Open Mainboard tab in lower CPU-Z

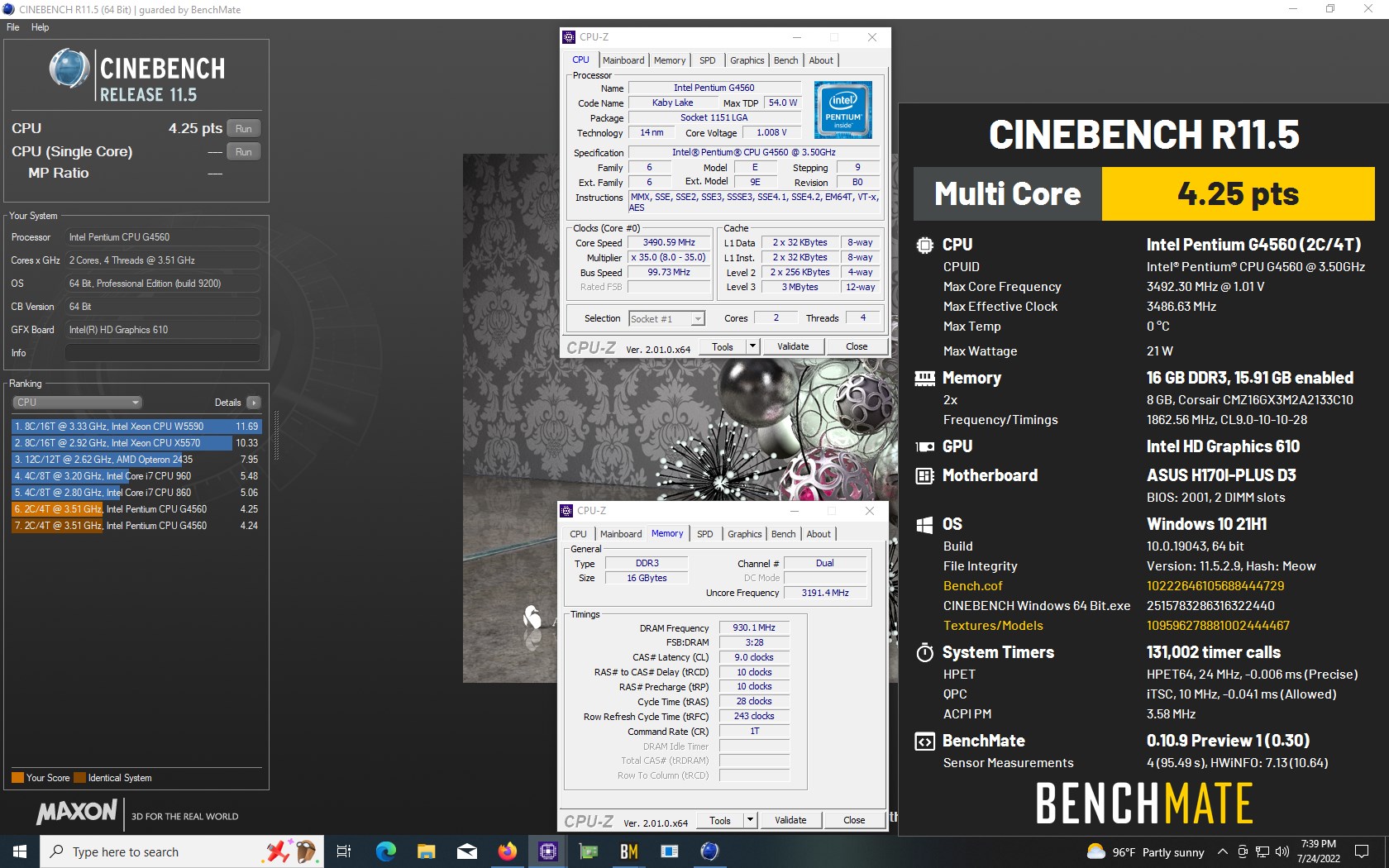point(621,534)
